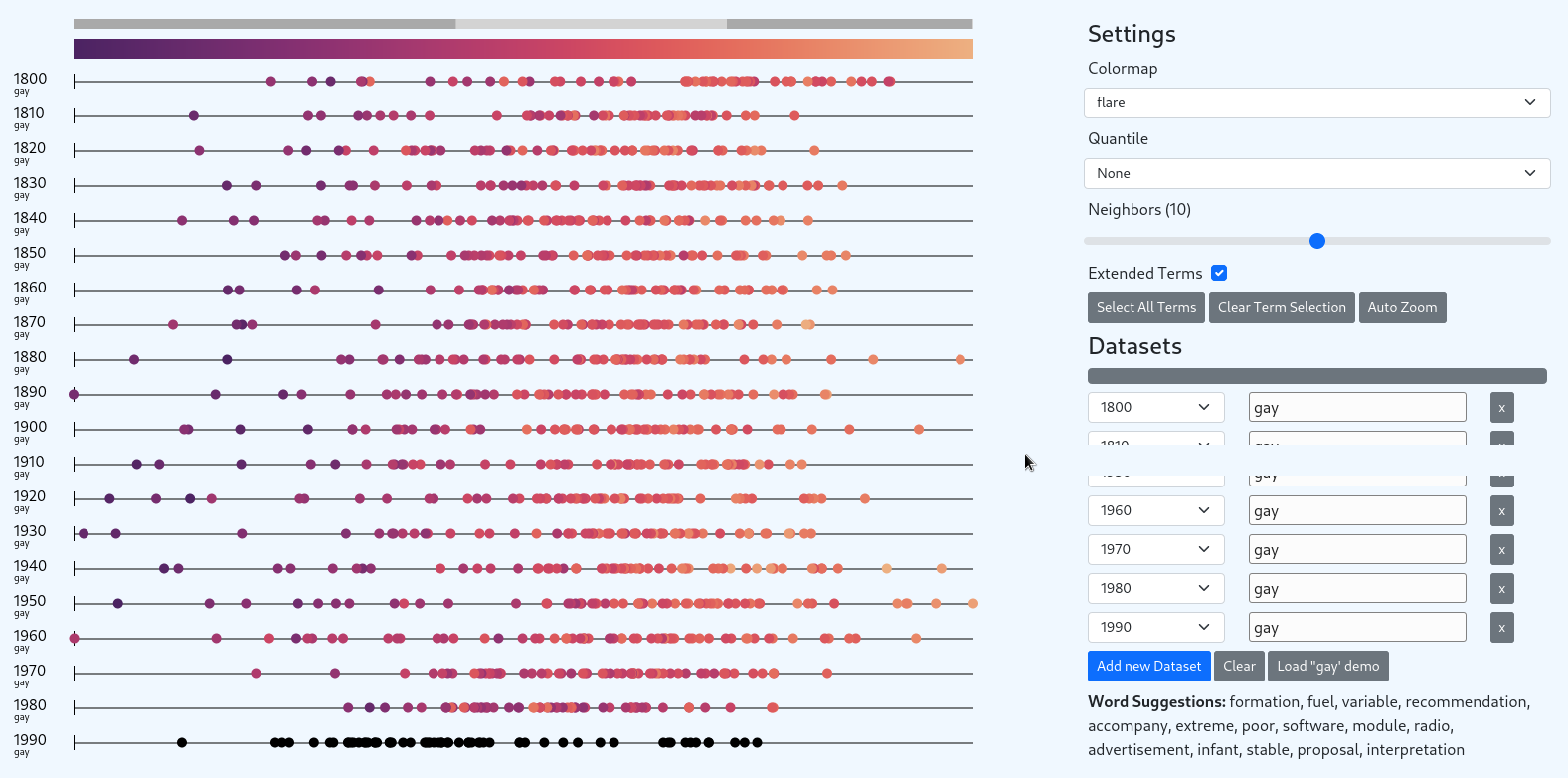Click the Auto Zoom button
Viewport: 1568px width, 778px height.
1402,307
